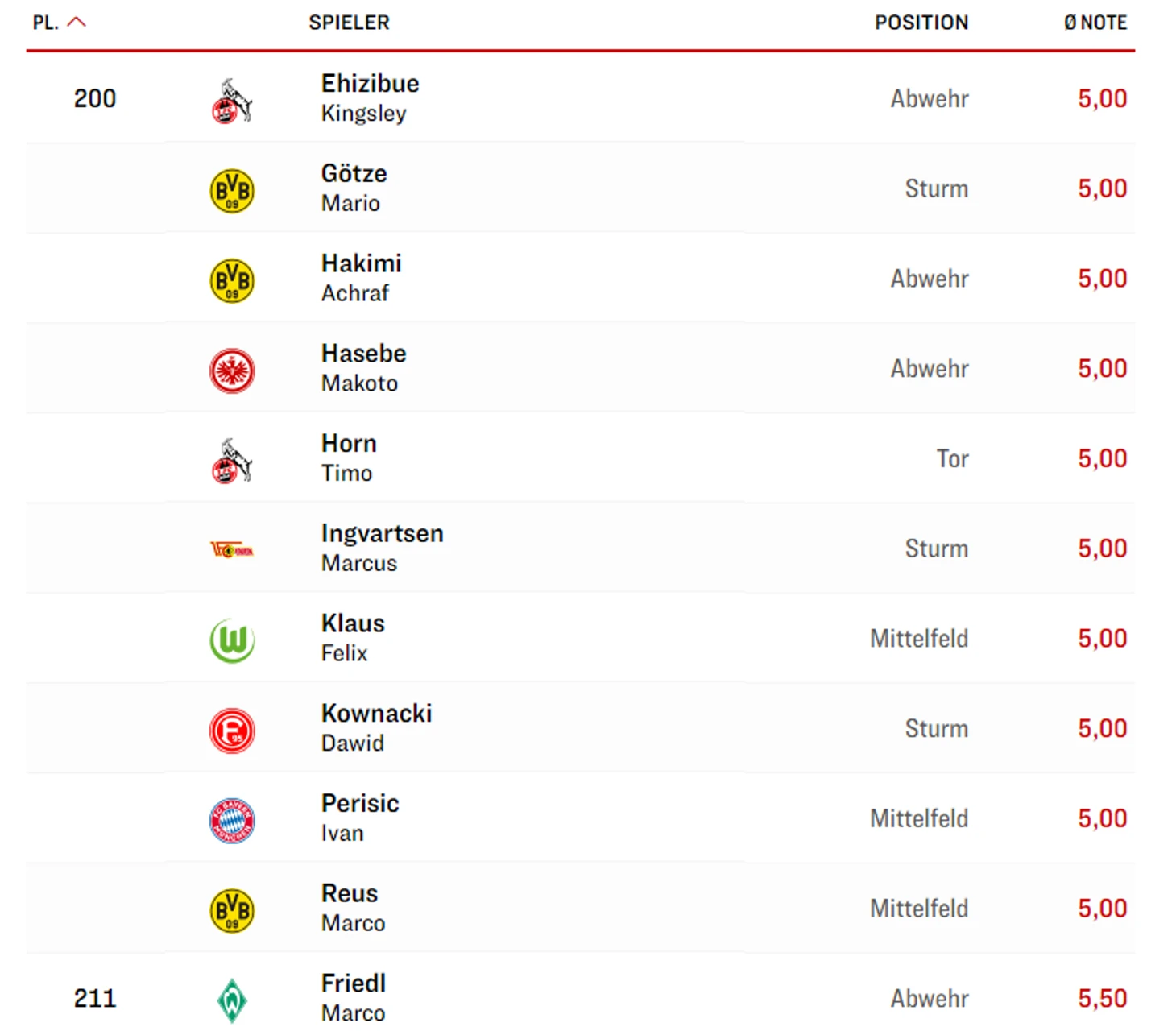
Task: Open Mario Götze player link
Action: (x=354, y=174)
